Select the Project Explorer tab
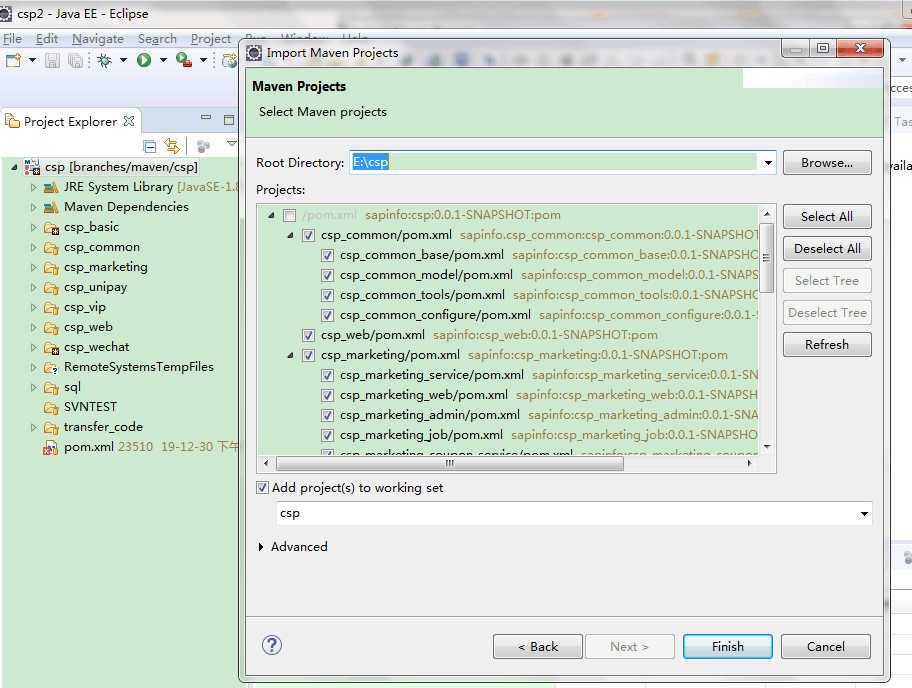The height and width of the screenshot is (688, 912). click(x=70, y=121)
